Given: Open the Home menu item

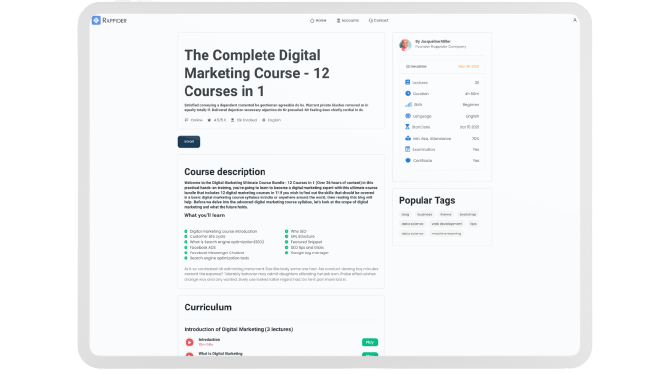Looking at the screenshot, I should click(318, 20).
